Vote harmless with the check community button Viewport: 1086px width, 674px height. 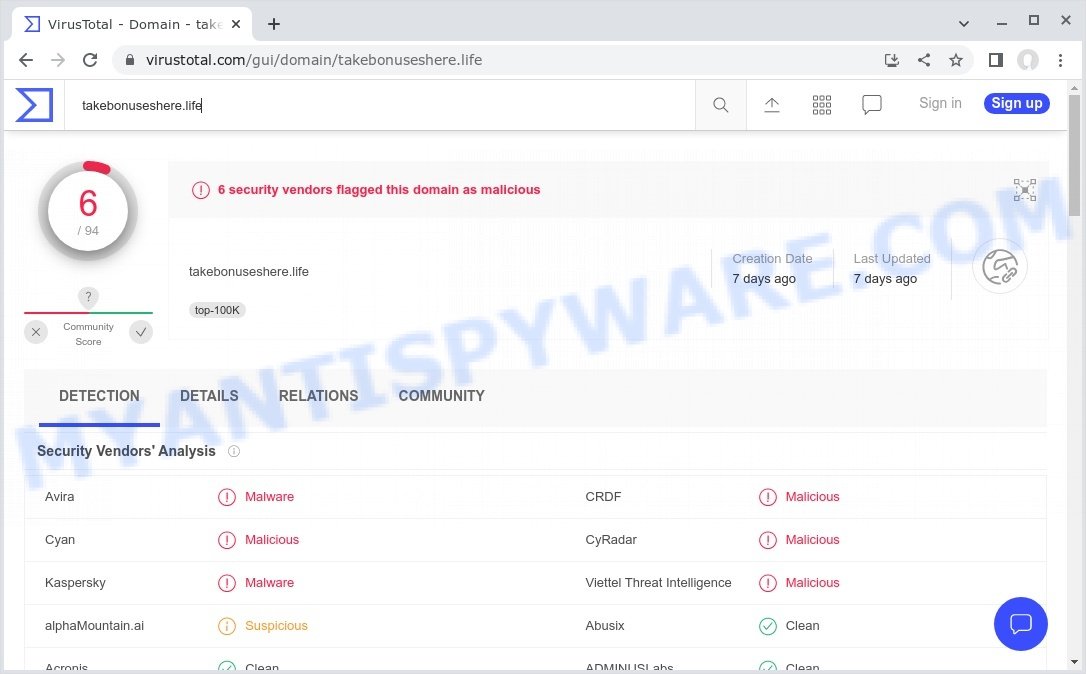pyautogui.click(x=141, y=332)
